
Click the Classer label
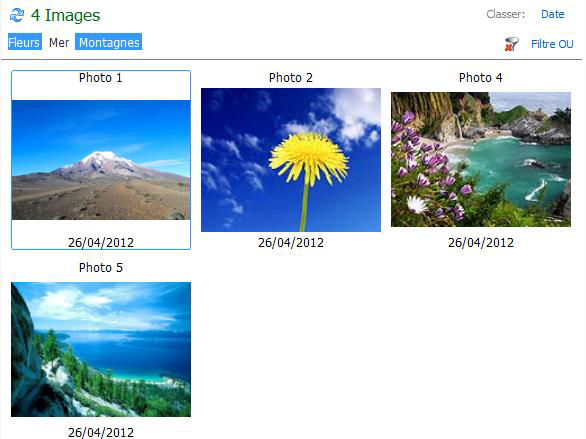pos(505,14)
